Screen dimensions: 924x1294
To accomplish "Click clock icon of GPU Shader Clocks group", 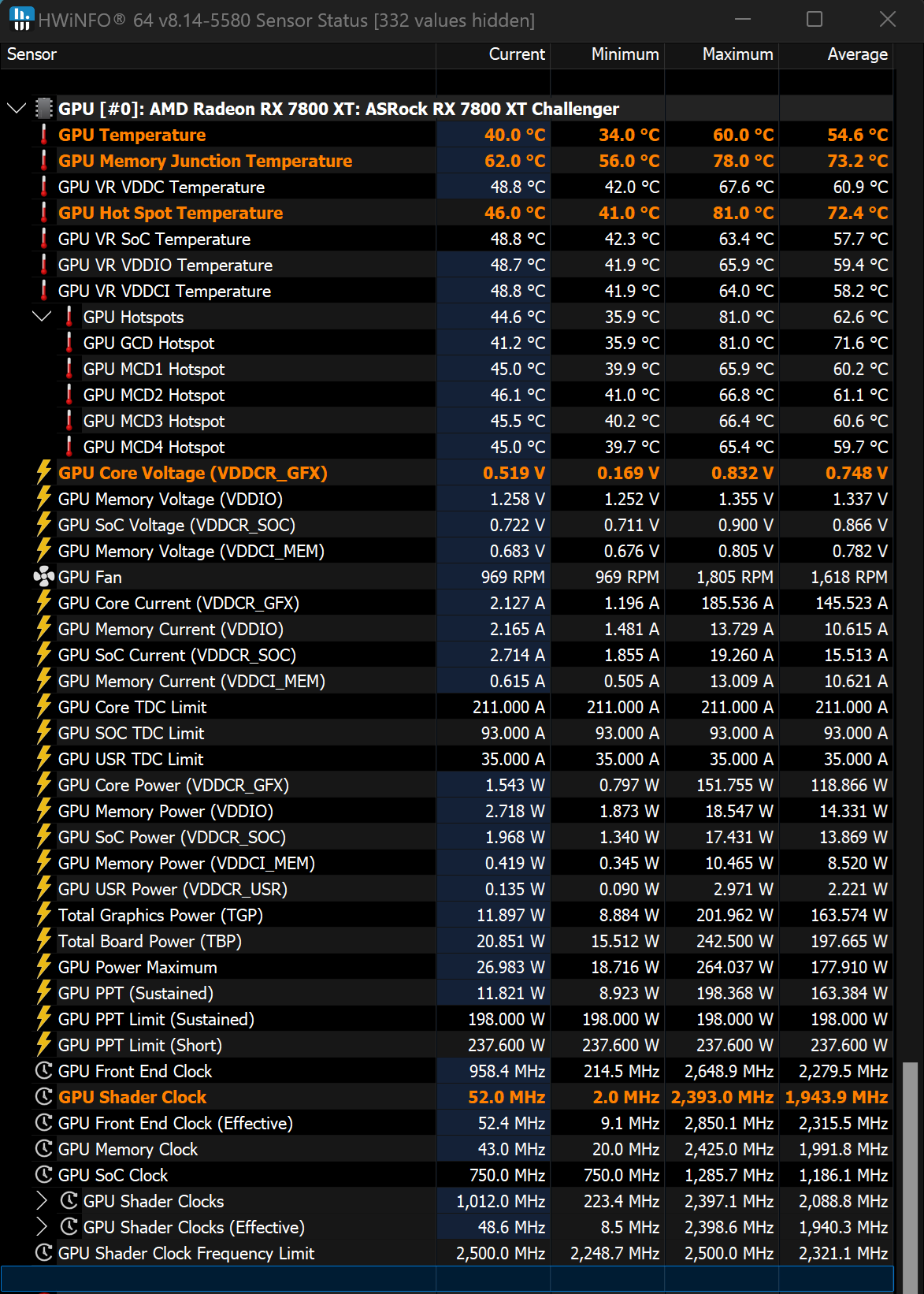I will point(69,1200).
